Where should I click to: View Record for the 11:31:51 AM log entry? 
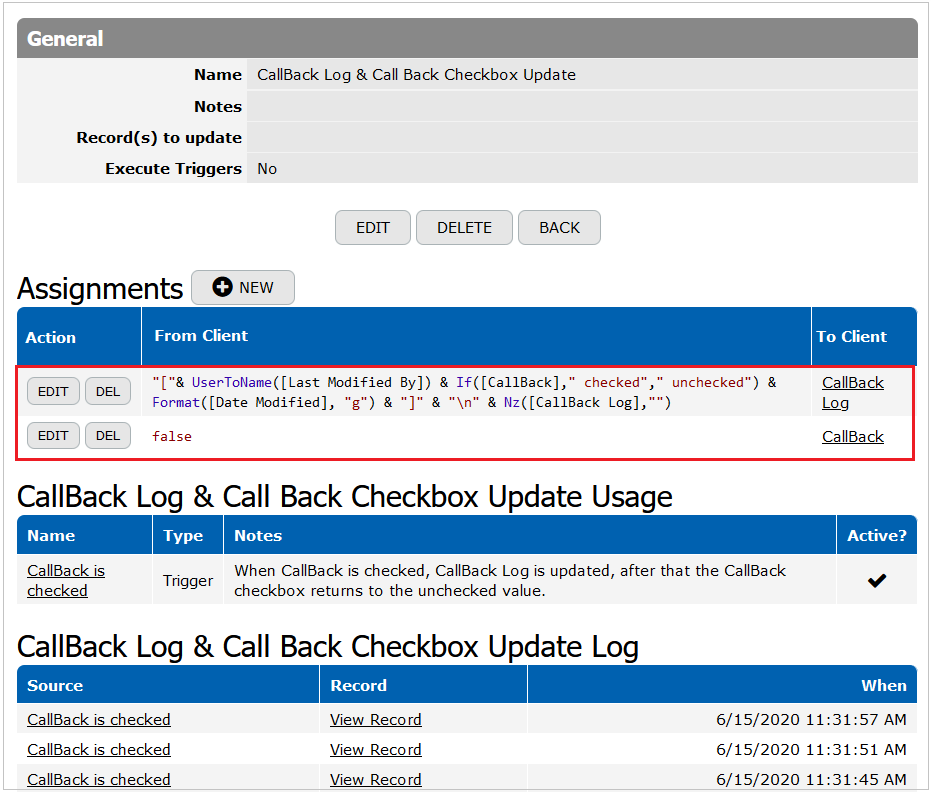pyautogui.click(x=375, y=750)
